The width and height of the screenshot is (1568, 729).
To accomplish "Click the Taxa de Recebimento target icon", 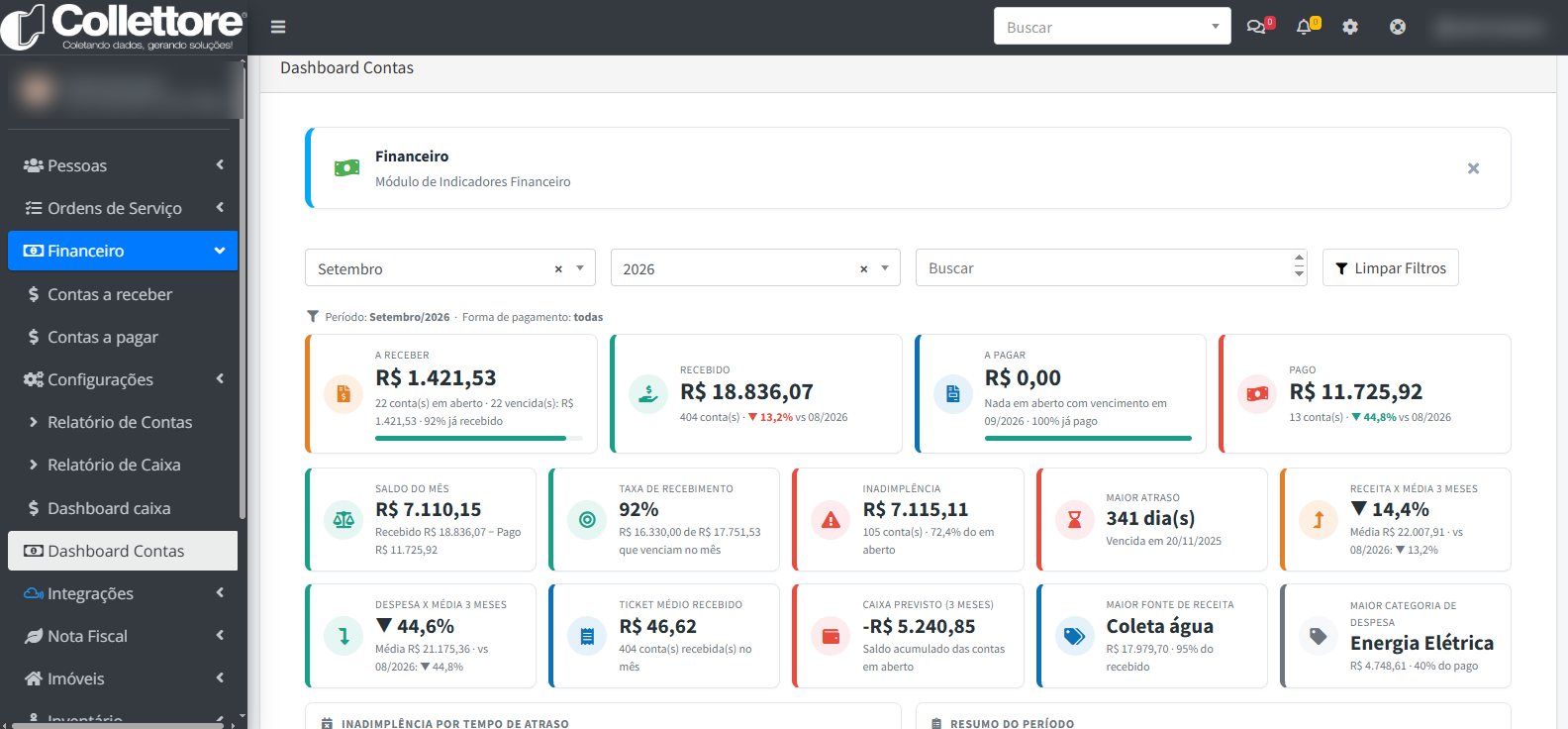I will pos(587,520).
